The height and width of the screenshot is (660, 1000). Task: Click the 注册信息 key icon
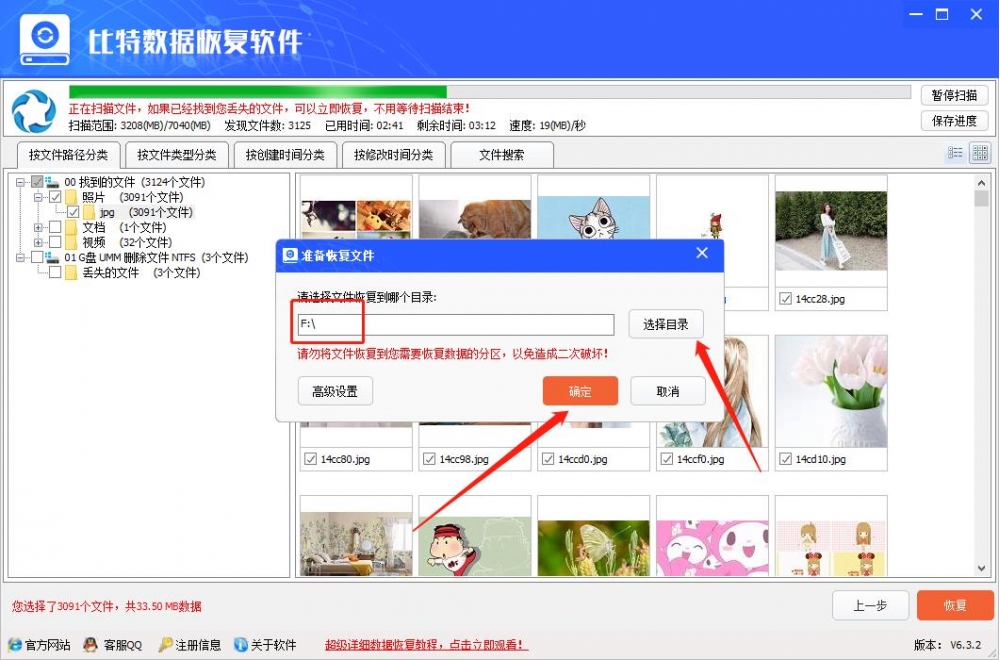[x=165, y=645]
